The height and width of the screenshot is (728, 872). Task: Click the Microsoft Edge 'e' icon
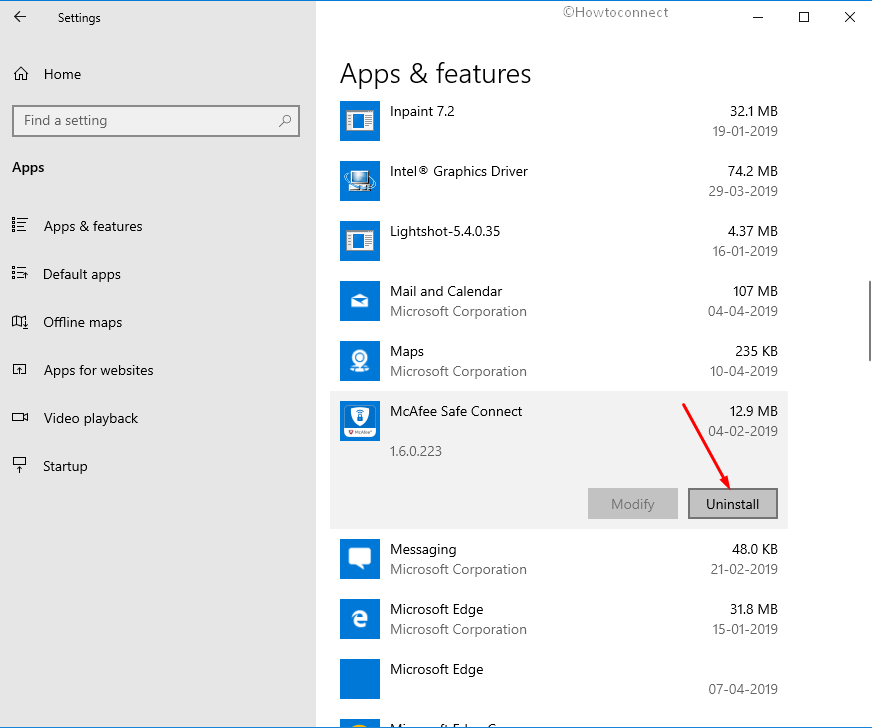click(360, 619)
